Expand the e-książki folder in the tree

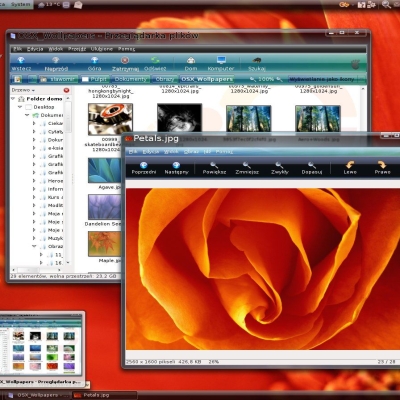[x=34, y=148]
